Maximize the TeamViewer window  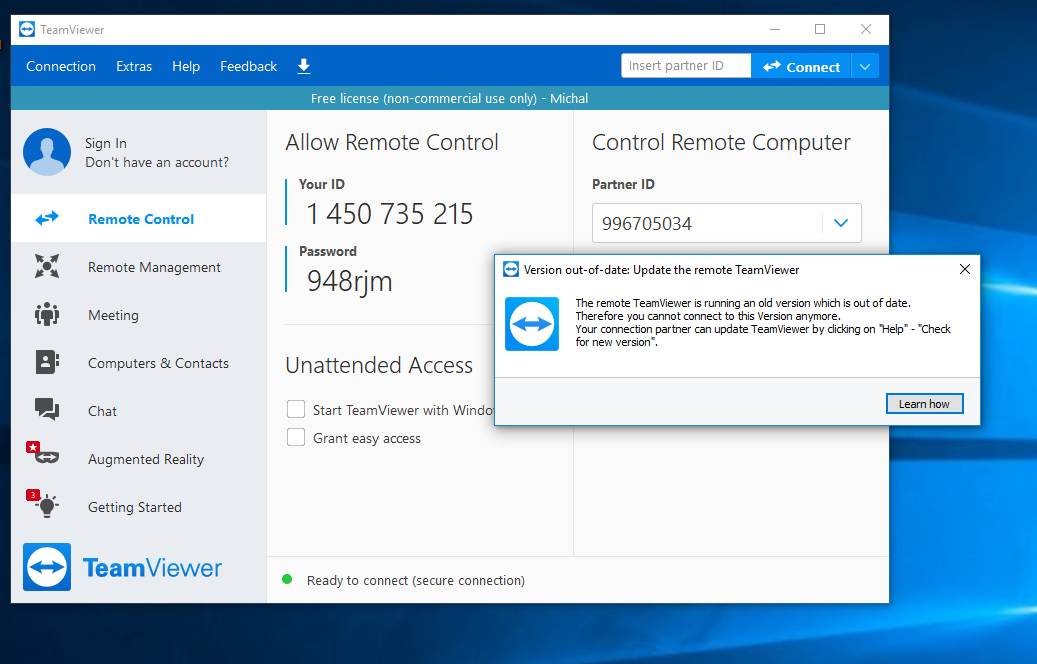click(x=820, y=29)
